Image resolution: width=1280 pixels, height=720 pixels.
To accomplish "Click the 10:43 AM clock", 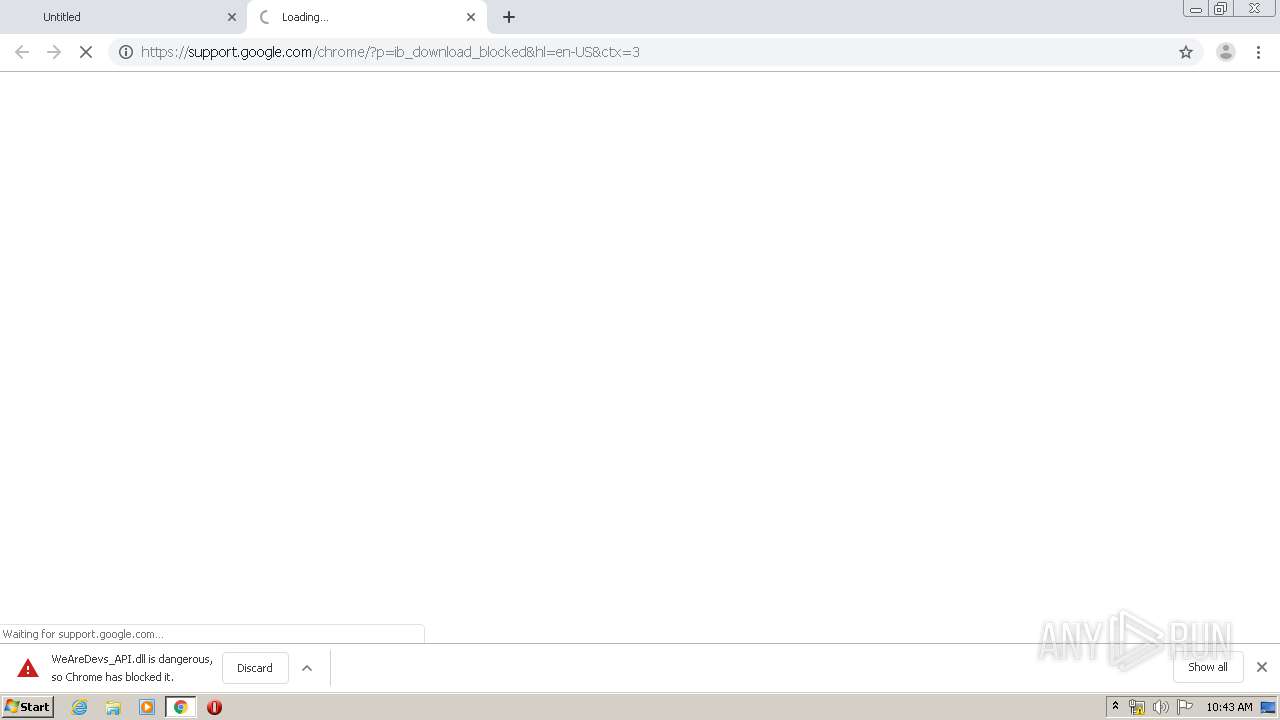I will point(1229,707).
